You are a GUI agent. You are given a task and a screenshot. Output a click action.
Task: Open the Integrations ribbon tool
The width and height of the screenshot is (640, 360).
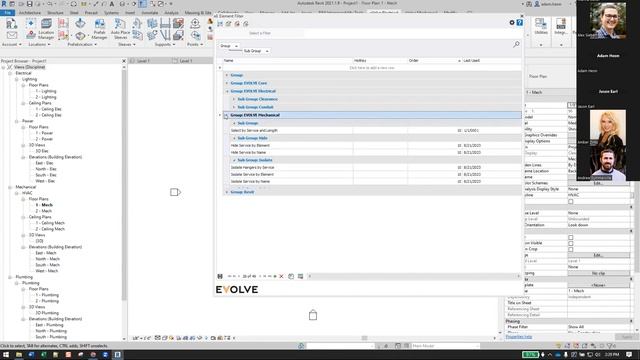click(x=561, y=27)
